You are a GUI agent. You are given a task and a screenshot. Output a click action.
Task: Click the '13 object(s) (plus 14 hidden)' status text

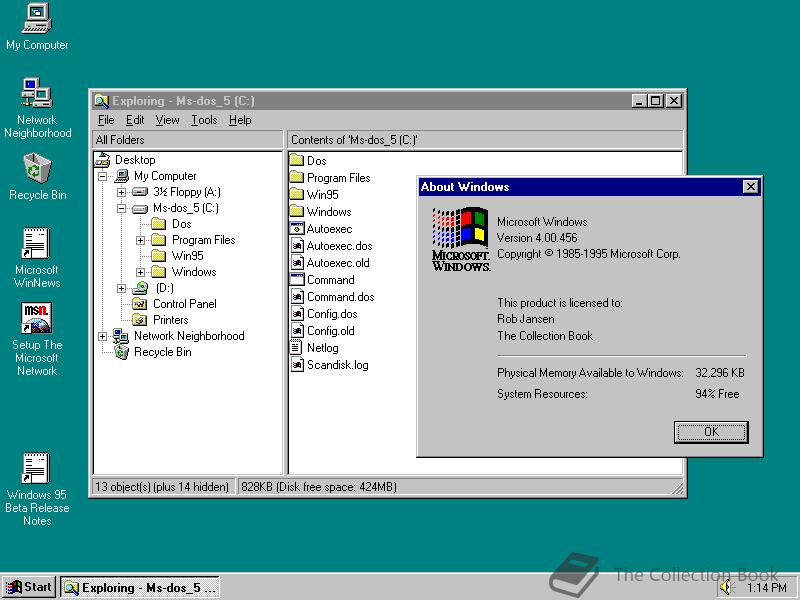[x=162, y=487]
